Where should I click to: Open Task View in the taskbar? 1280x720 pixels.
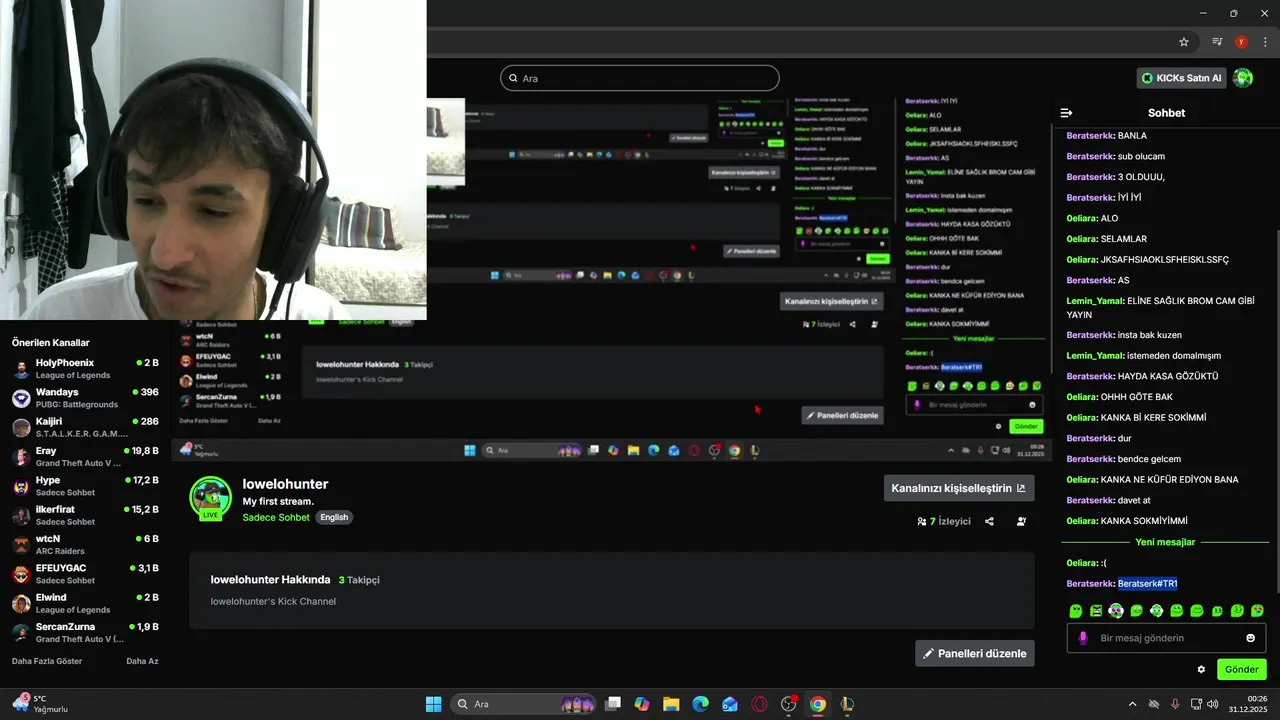(x=613, y=704)
